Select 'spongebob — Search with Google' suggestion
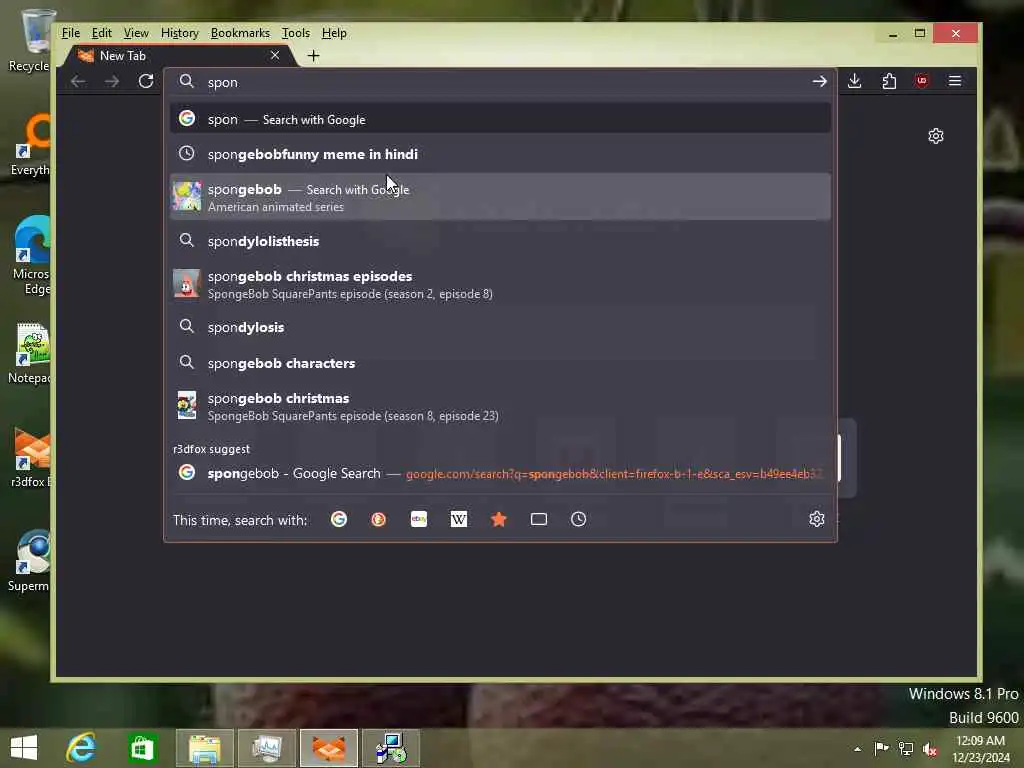The width and height of the screenshot is (1024, 768). click(x=500, y=197)
